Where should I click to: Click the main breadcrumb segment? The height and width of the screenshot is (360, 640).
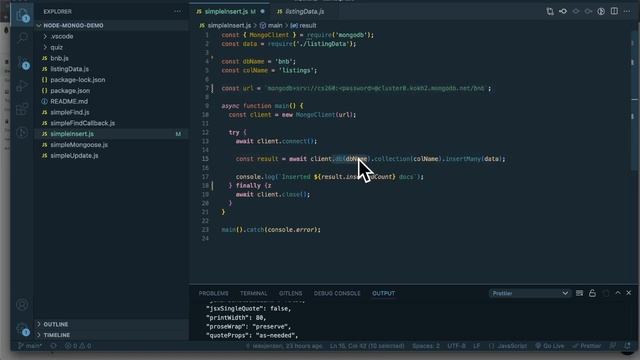tap(271, 25)
